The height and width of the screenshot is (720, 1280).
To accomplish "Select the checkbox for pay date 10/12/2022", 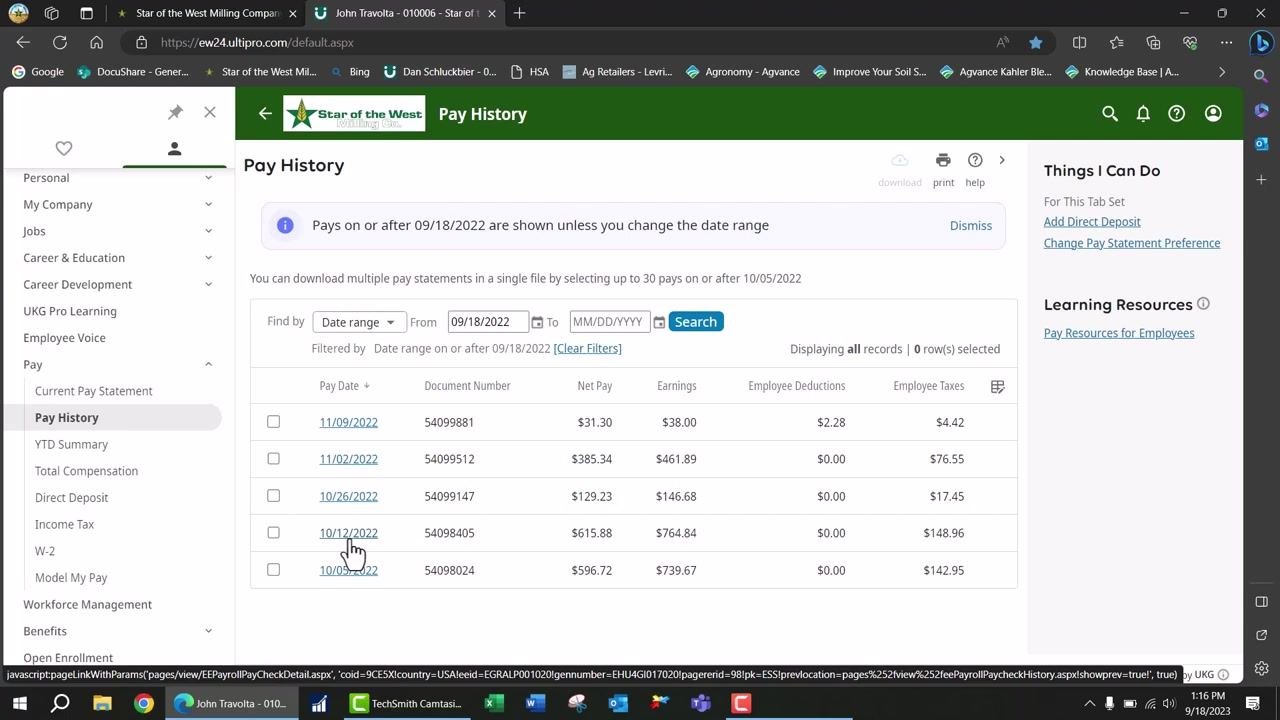I will 273,533.
